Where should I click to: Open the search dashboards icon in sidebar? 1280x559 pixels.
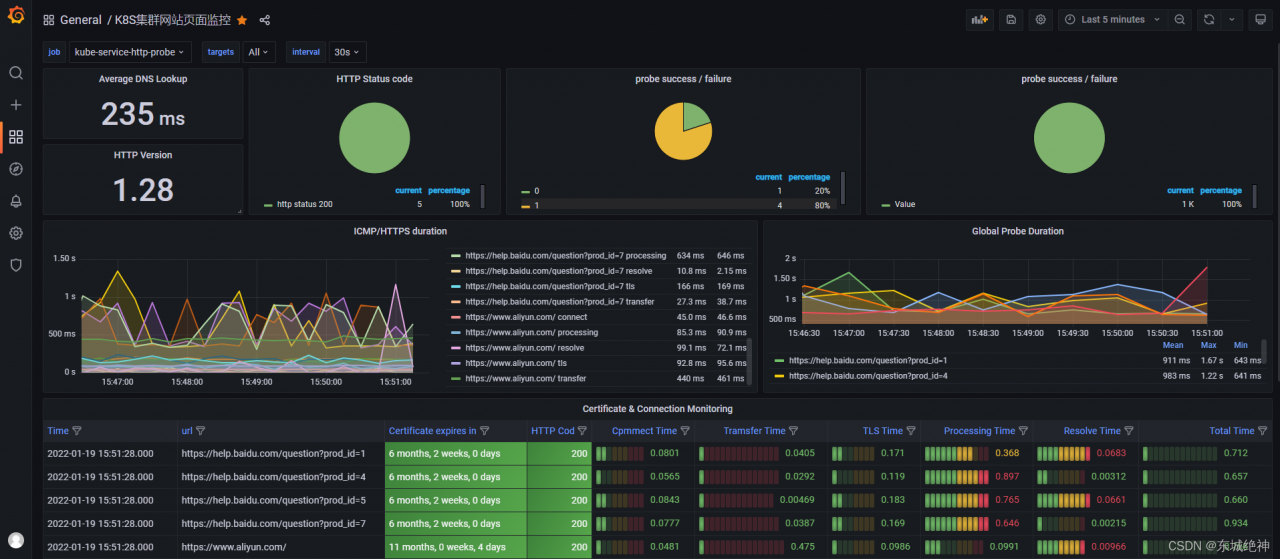pos(16,73)
